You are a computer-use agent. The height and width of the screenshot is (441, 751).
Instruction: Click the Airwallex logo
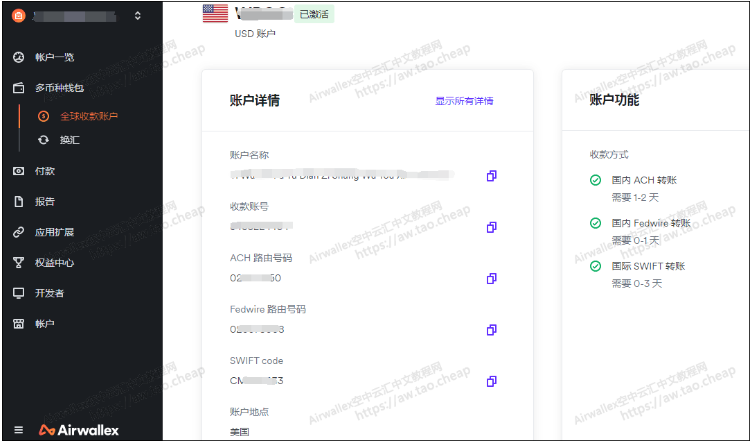[x=79, y=429]
